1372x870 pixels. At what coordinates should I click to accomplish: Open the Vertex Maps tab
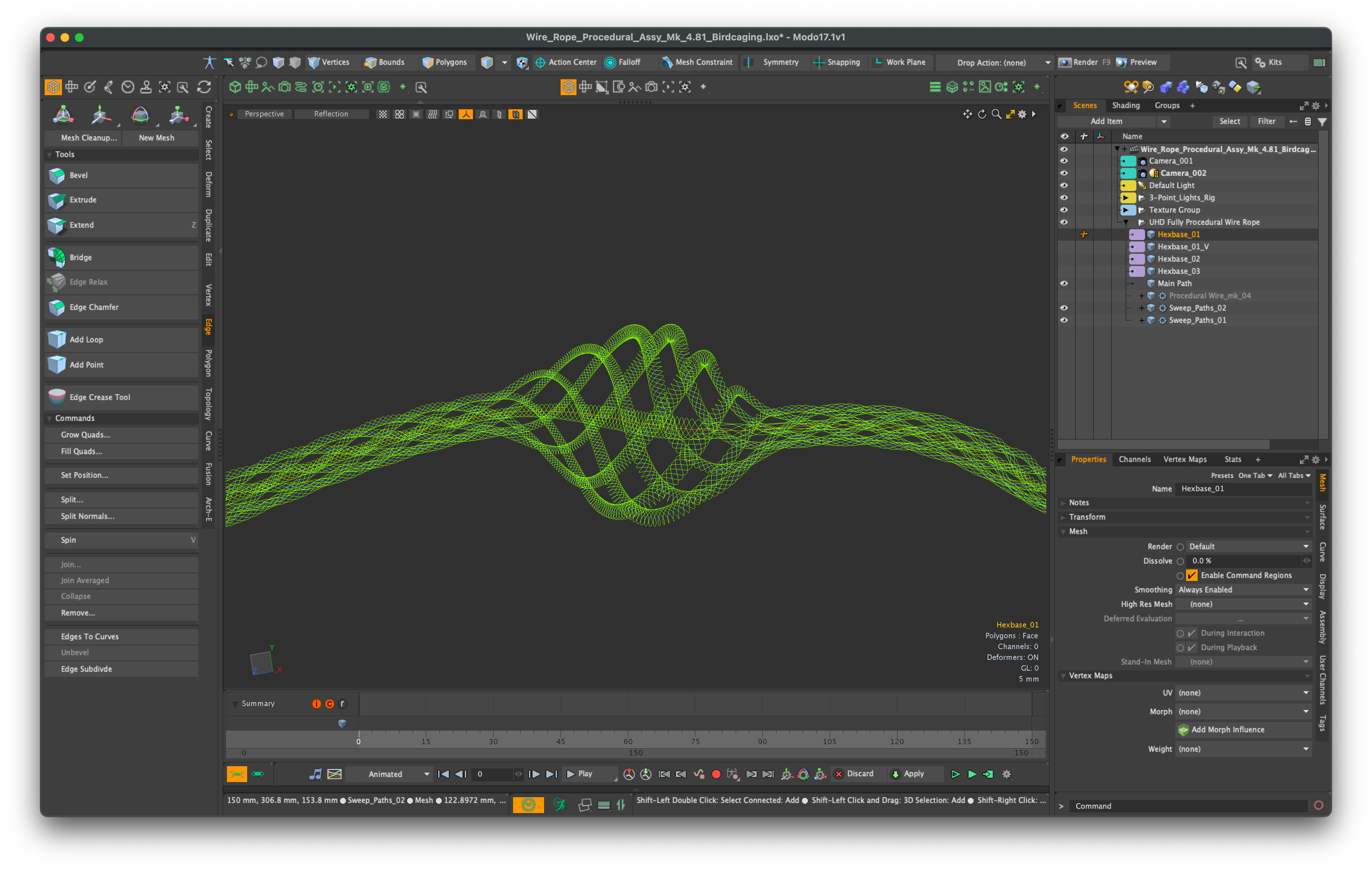pyautogui.click(x=1185, y=460)
